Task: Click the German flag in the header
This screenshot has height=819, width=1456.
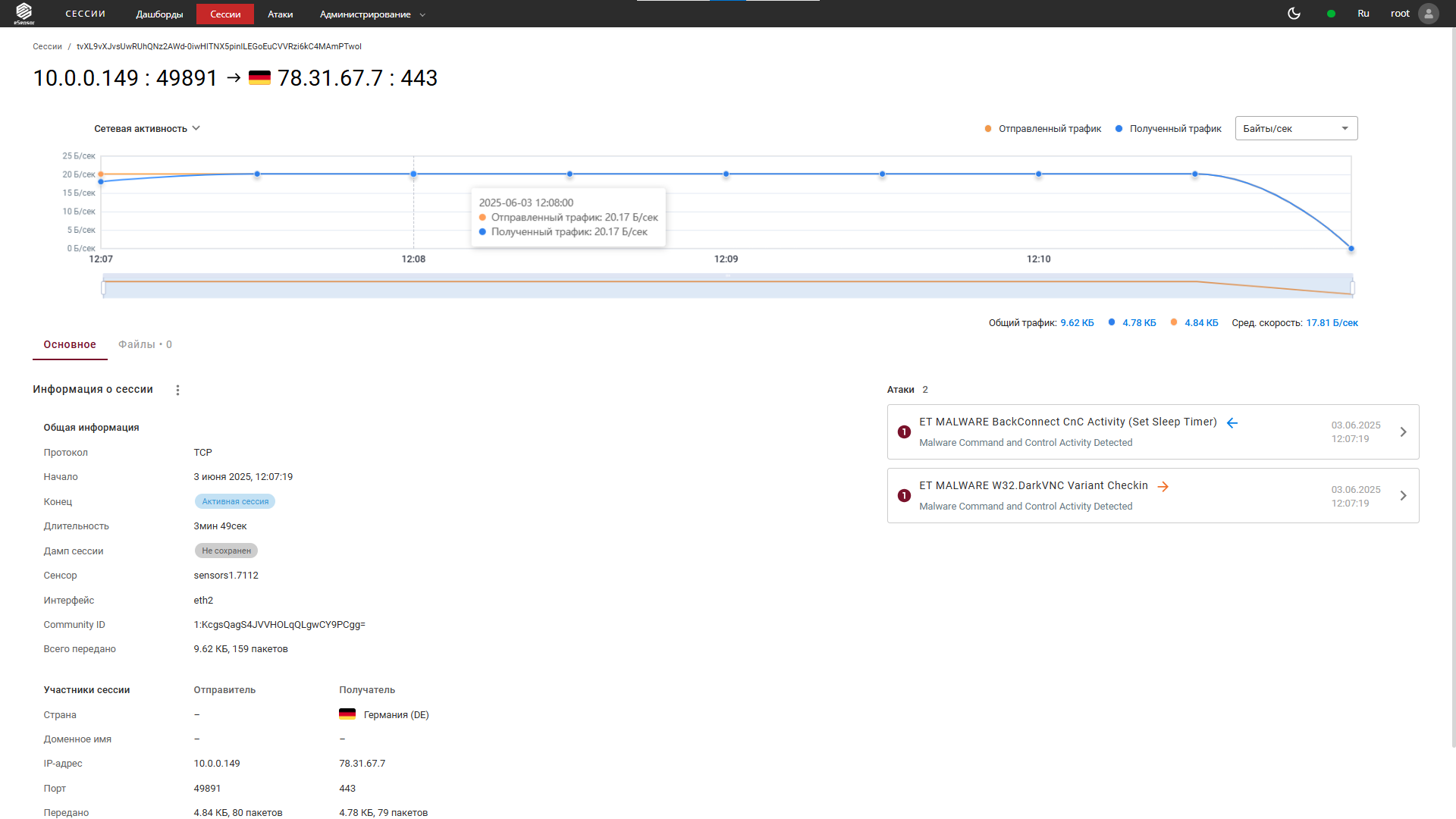Action: (259, 78)
